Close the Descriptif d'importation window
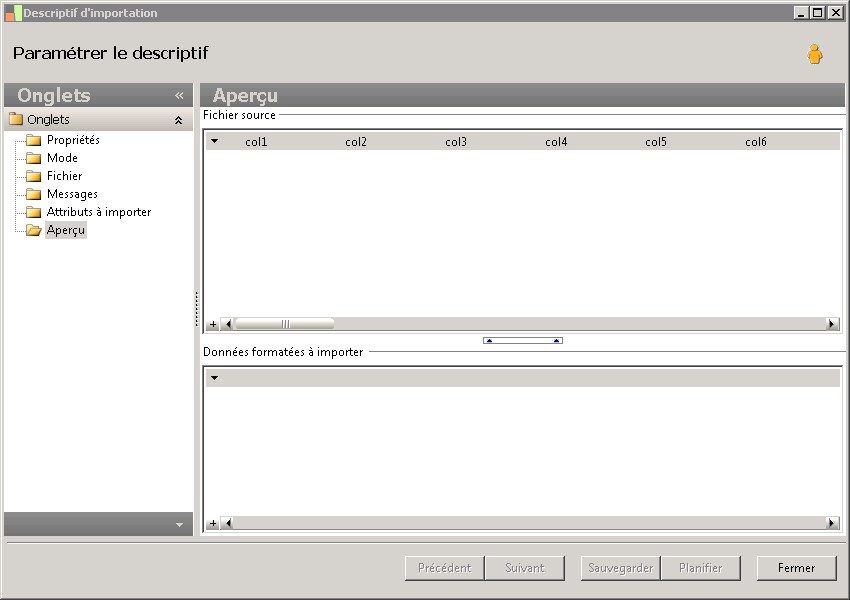 pyautogui.click(x=835, y=12)
